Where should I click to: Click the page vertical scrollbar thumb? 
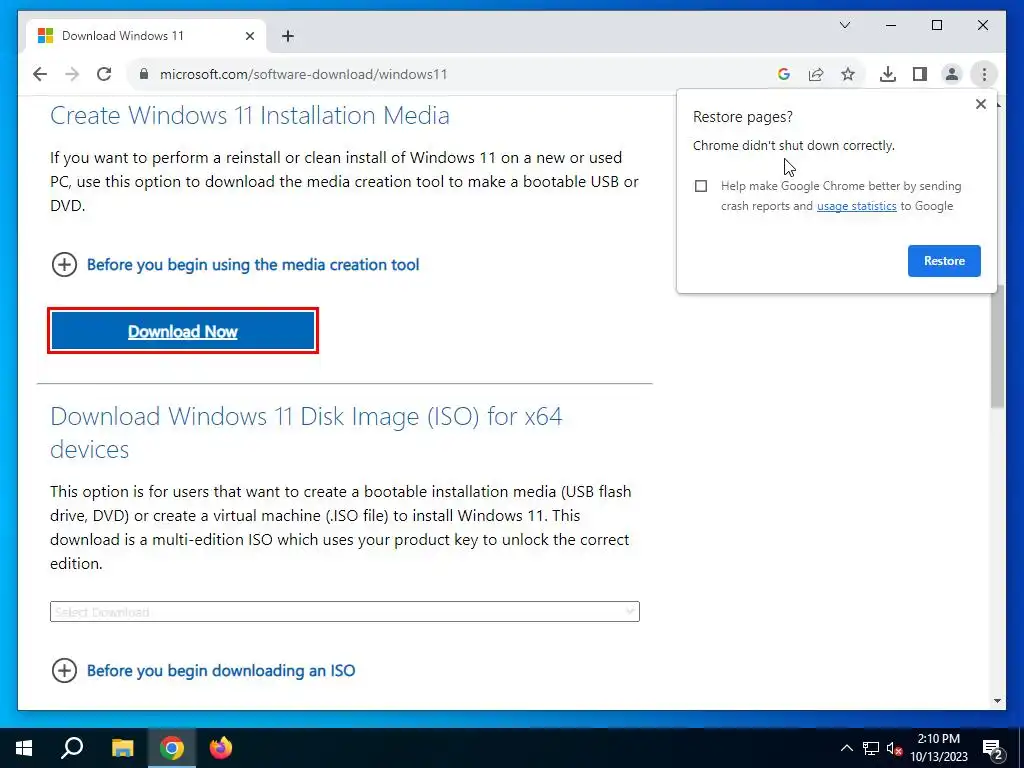pos(997,346)
